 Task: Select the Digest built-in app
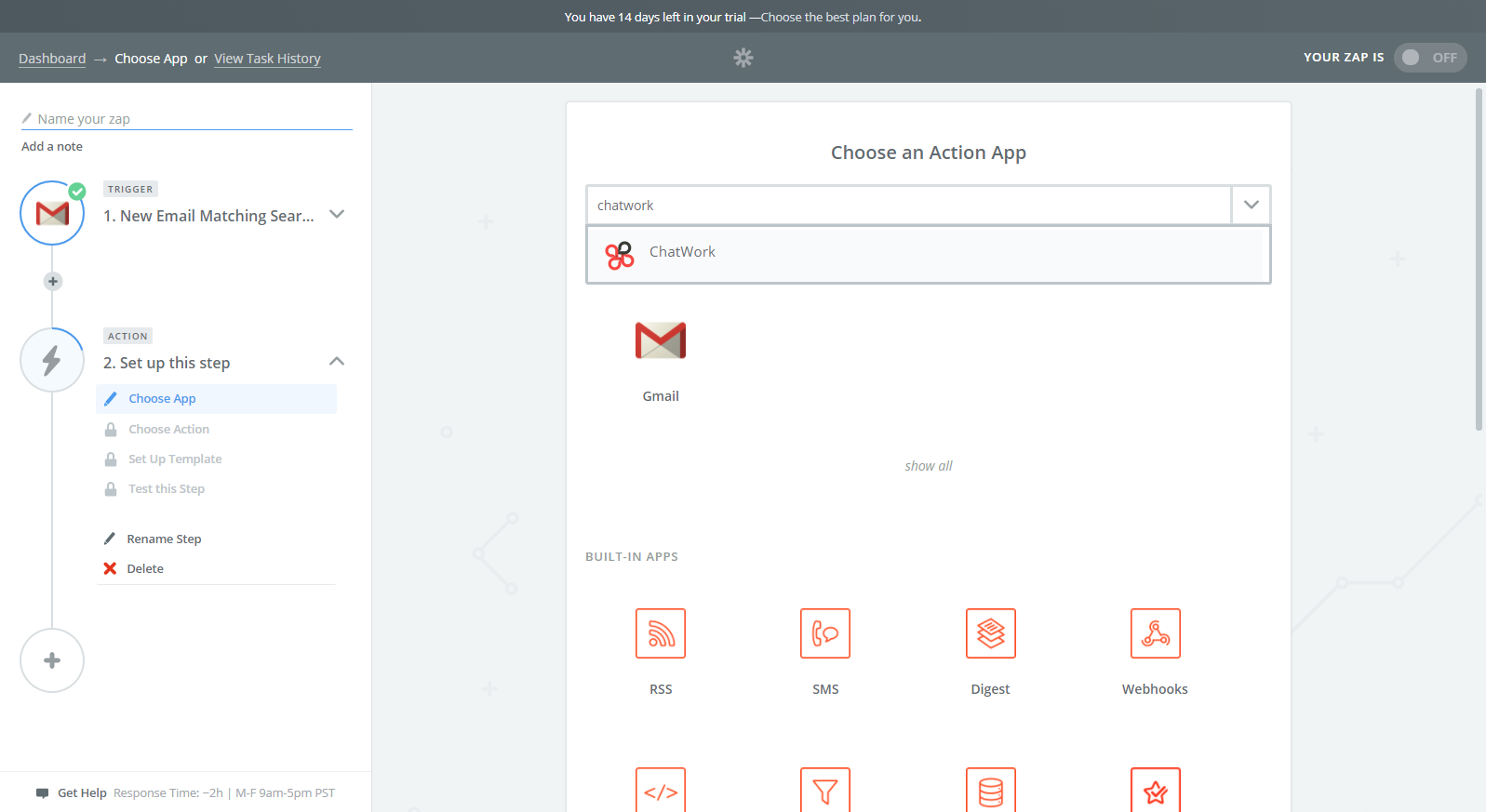(x=991, y=633)
